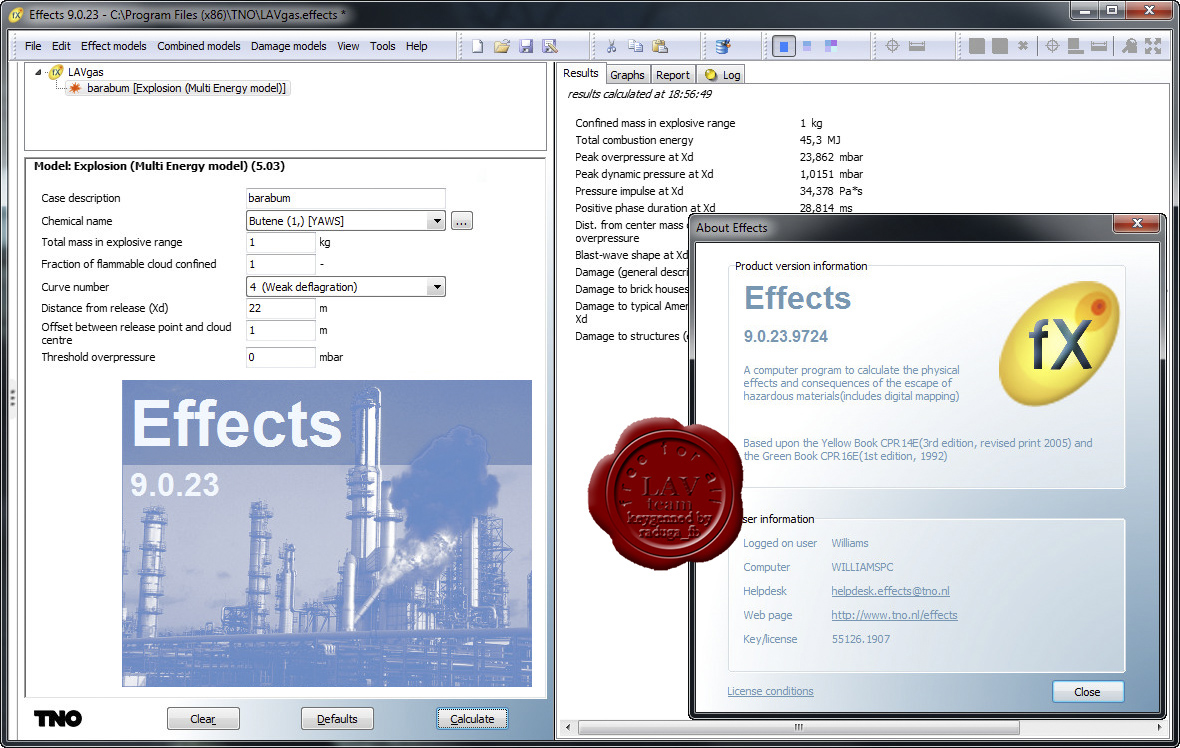Viewport: 1180px width, 748px height.
Task: Select the single blue square view mode
Action: tap(783, 47)
